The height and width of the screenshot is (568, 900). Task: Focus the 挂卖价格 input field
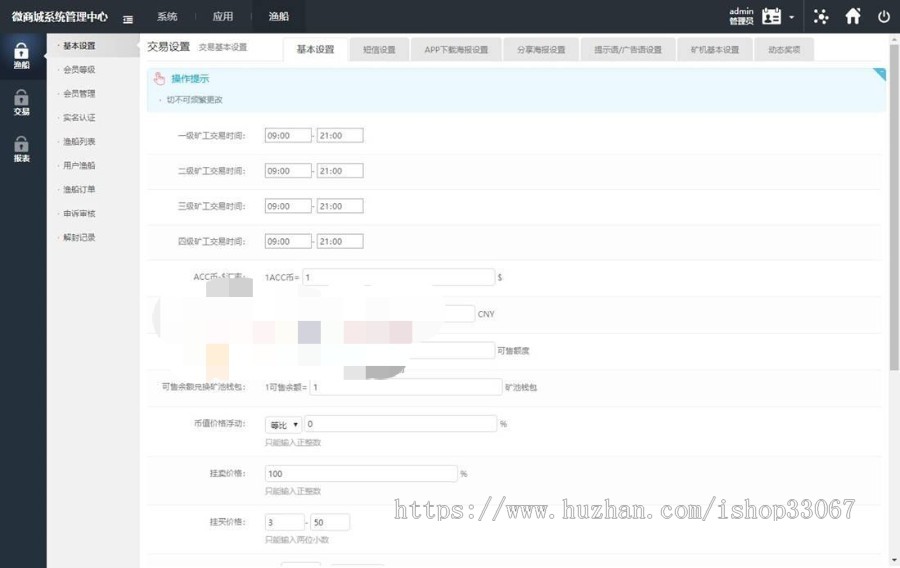pyautogui.click(x=361, y=473)
